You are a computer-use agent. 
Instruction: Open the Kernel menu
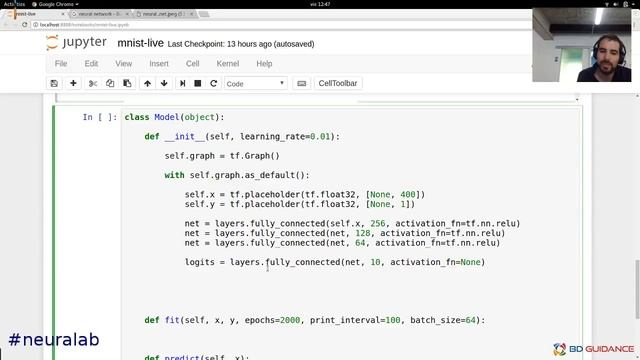pos(228,64)
